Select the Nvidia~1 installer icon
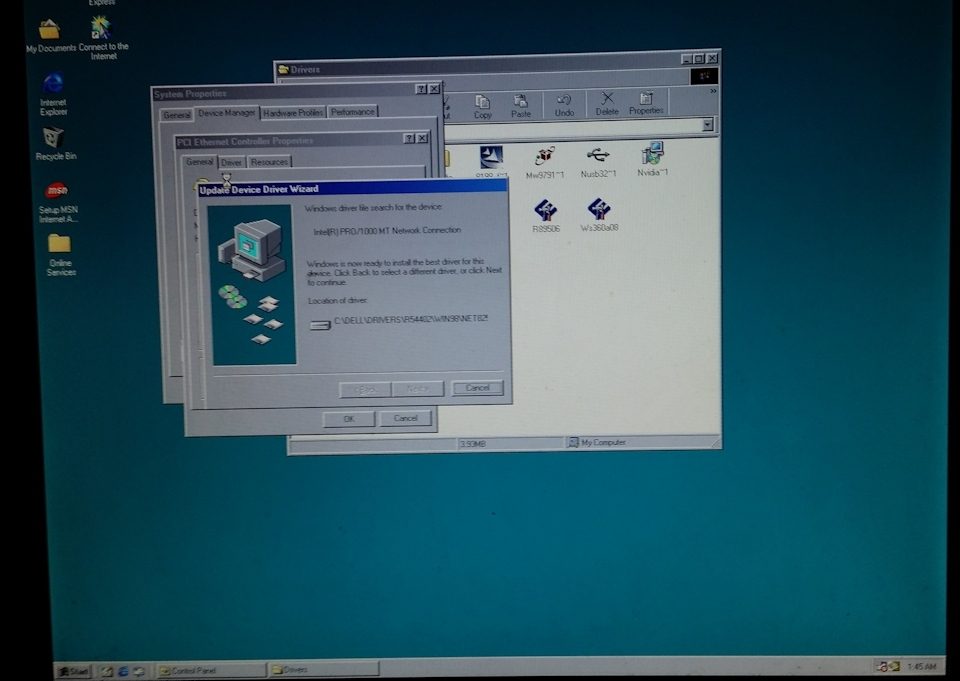This screenshot has width=960, height=681. click(652, 159)
